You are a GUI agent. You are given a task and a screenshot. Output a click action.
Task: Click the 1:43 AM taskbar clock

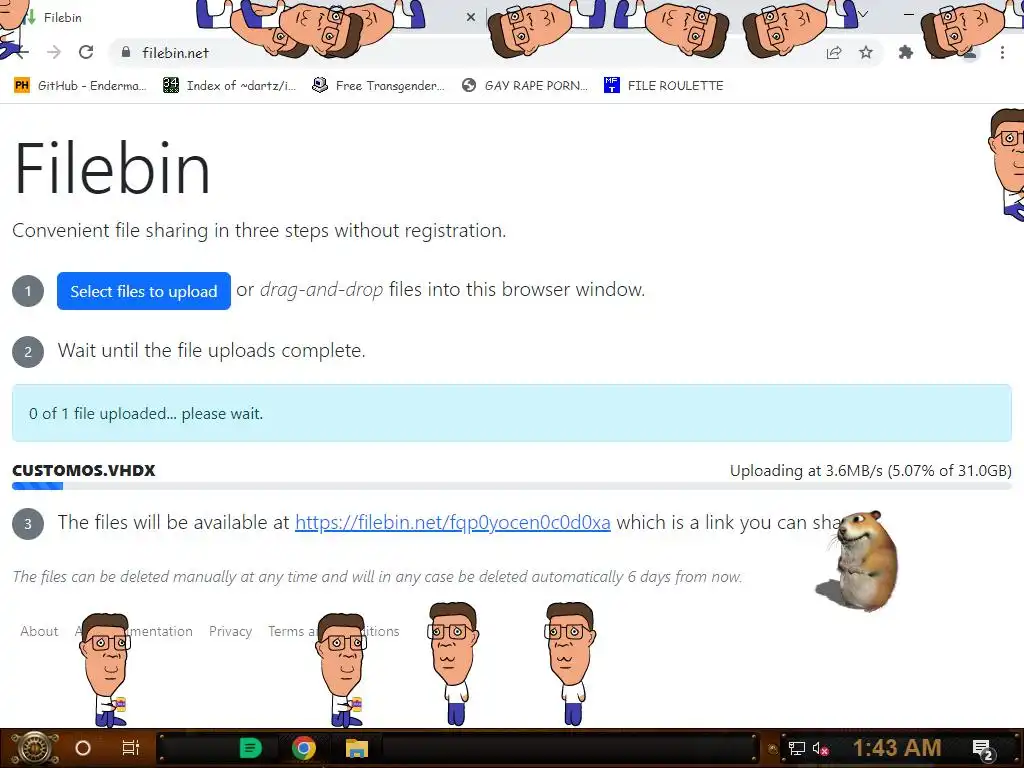point(897,748)
